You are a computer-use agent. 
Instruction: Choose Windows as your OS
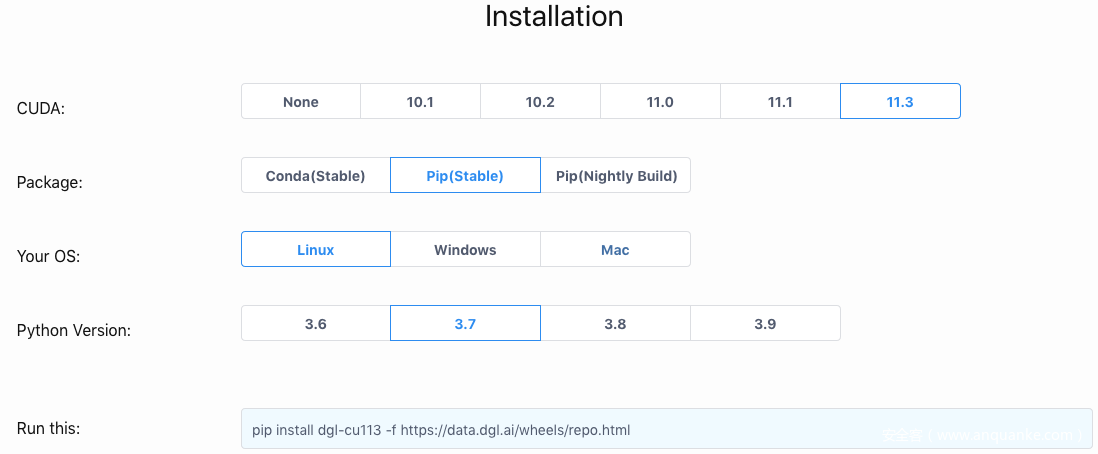[465, 250]
